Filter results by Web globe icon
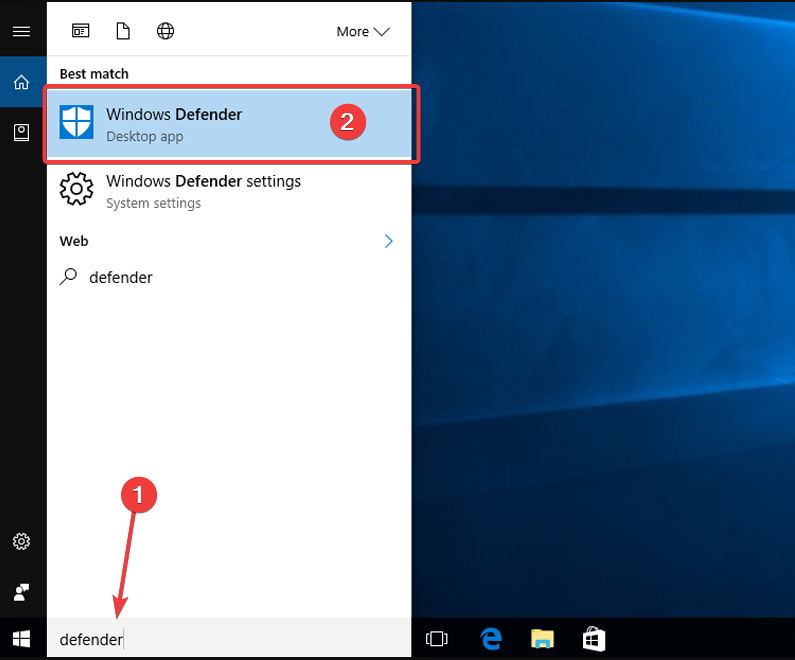795x660 pixels. [165, 31]
